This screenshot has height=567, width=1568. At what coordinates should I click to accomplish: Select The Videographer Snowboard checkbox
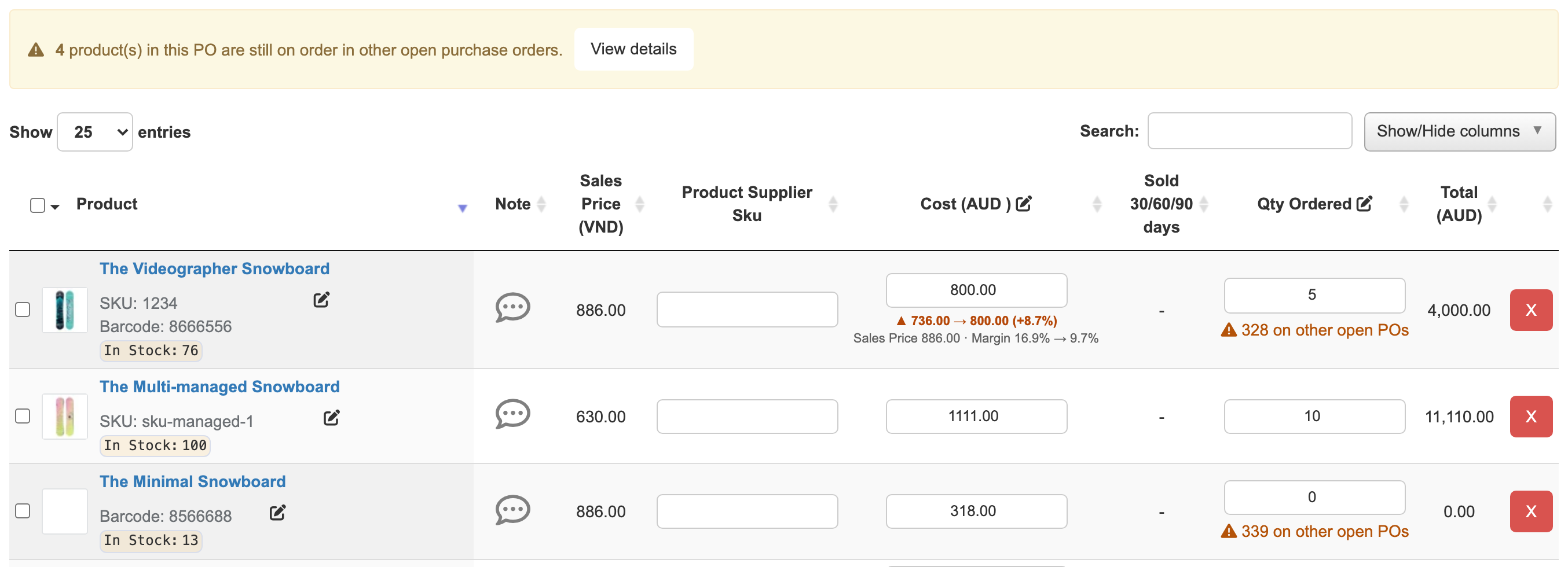23,309
